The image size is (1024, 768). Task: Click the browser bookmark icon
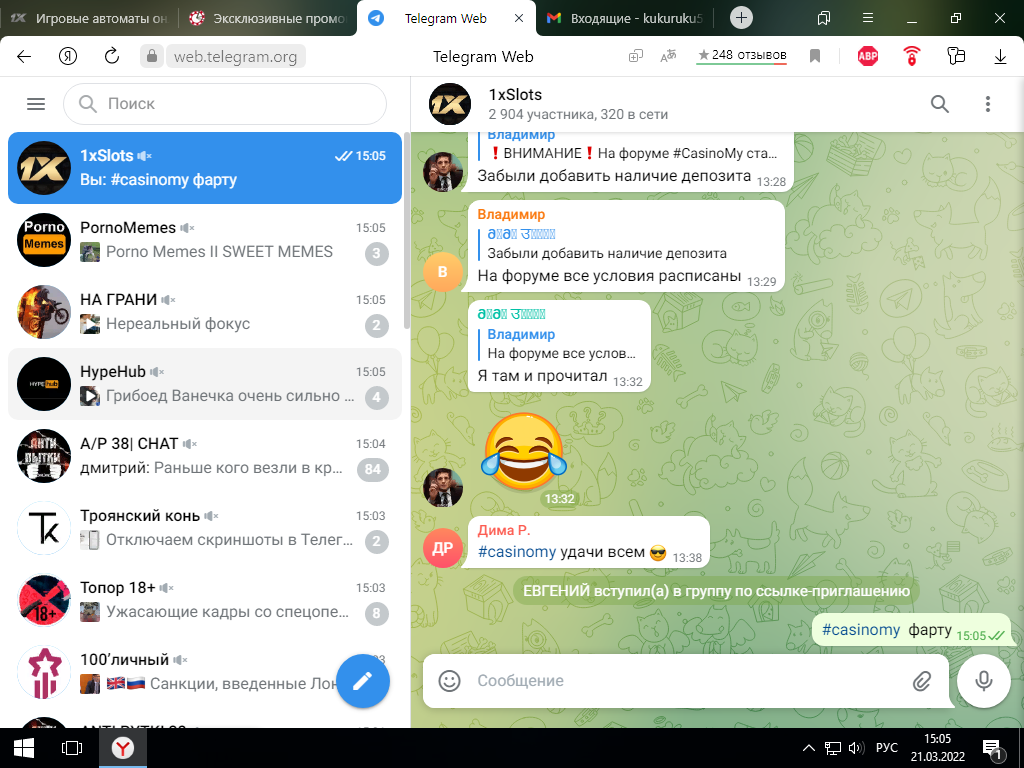[x=815, y=57]
